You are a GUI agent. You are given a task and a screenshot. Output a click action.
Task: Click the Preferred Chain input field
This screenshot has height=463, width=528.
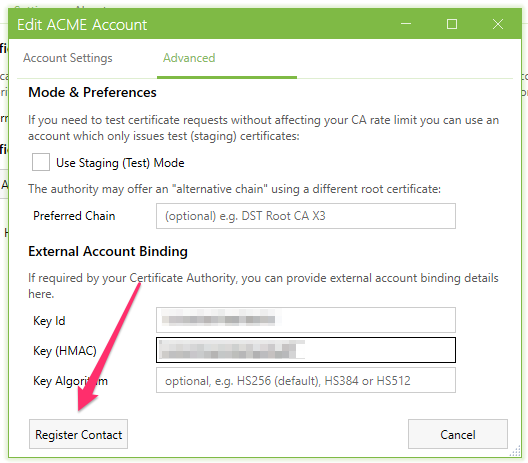pos(306,216)
